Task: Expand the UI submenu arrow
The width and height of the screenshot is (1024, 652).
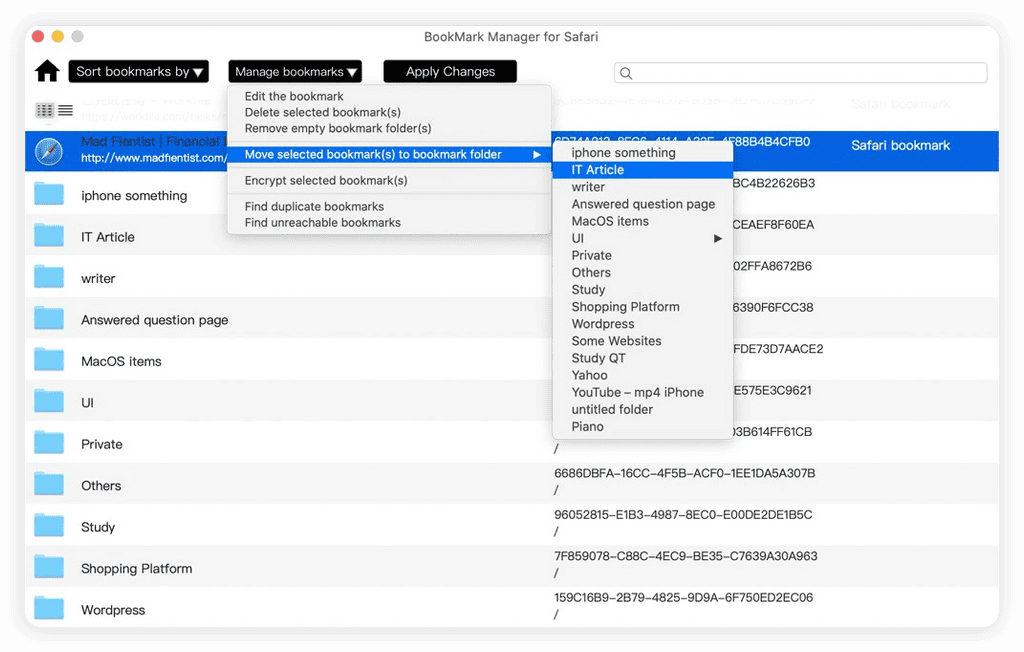Action: coord(718,238)
